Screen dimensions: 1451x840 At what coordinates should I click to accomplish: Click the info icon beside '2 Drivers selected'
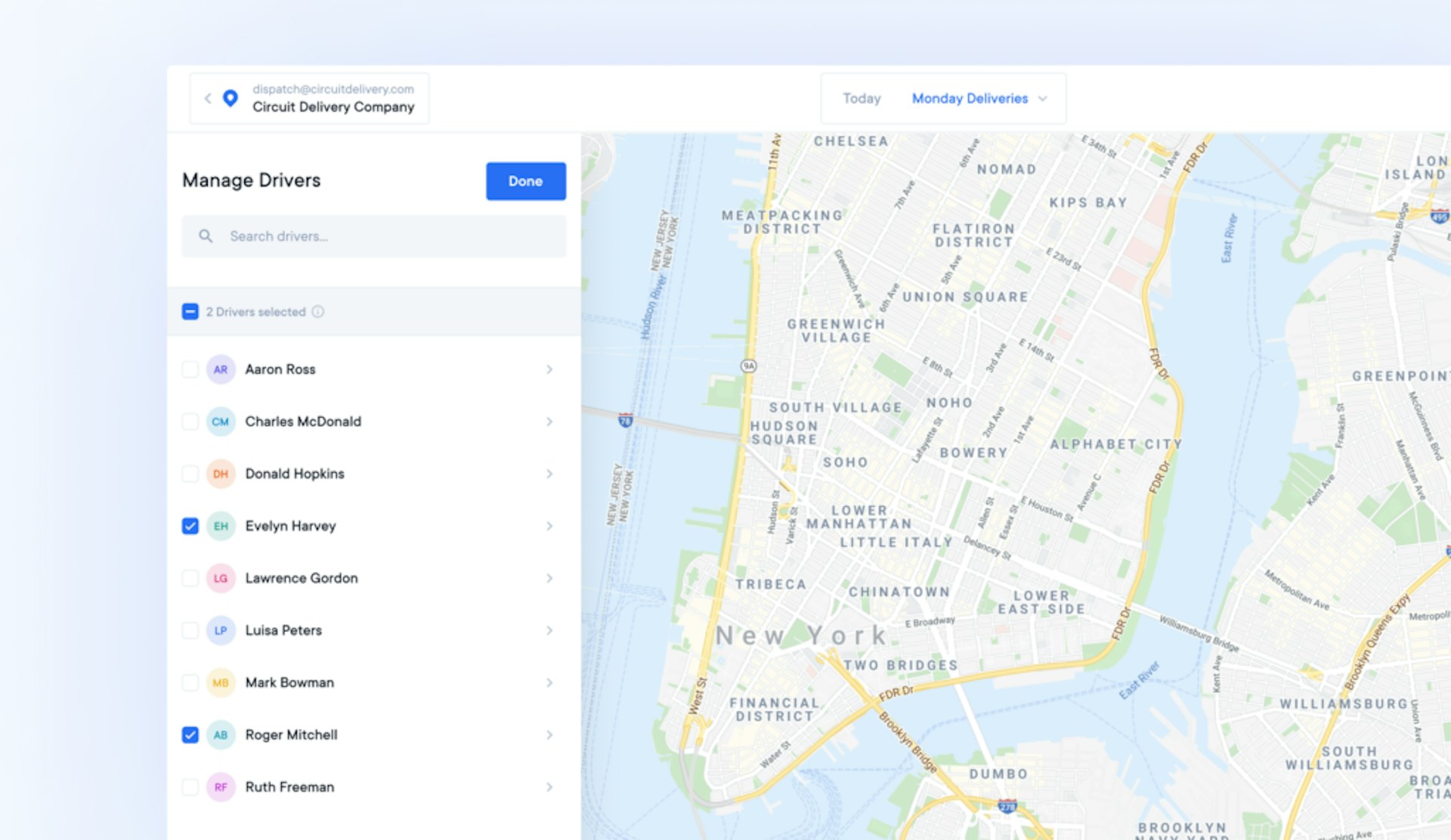click(x=318, y=311)
